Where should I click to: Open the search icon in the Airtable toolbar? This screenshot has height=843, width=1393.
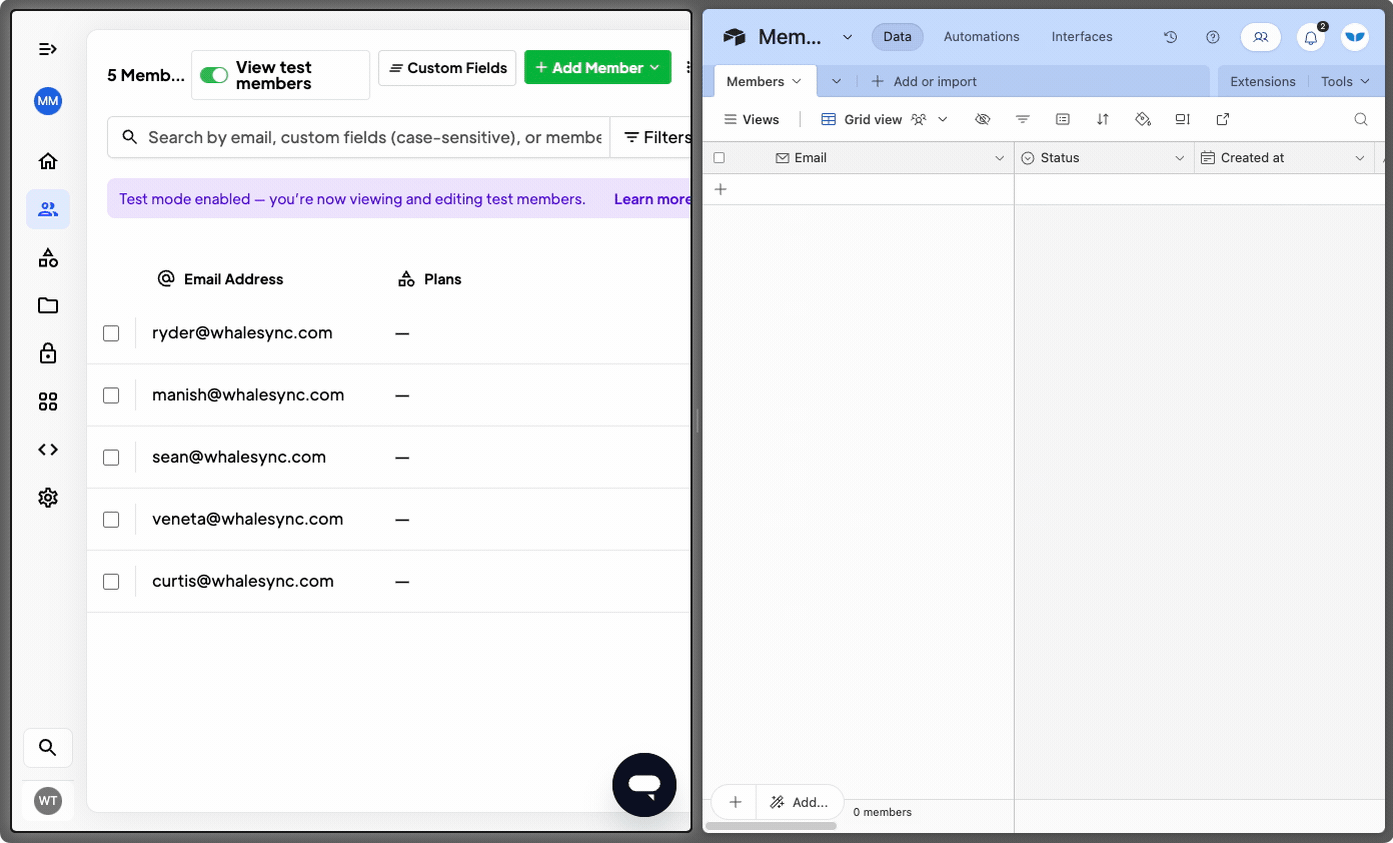coord(1361,119)
